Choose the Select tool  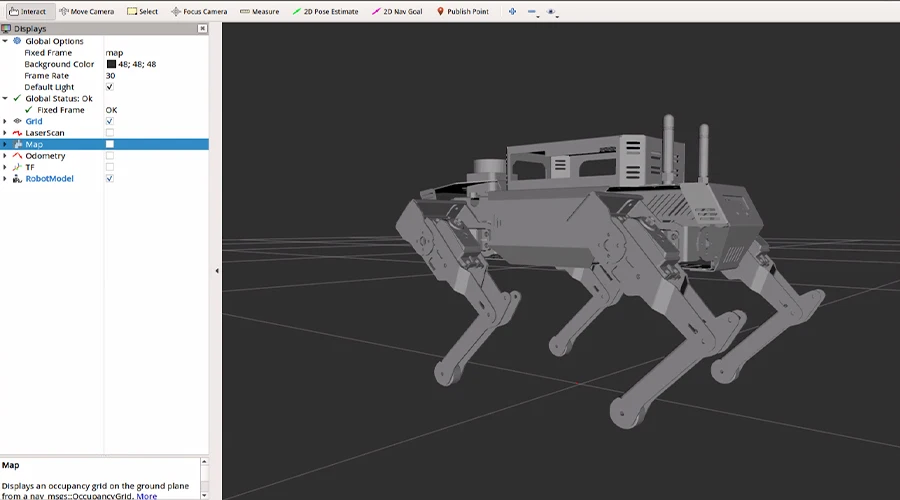(142, 11)
